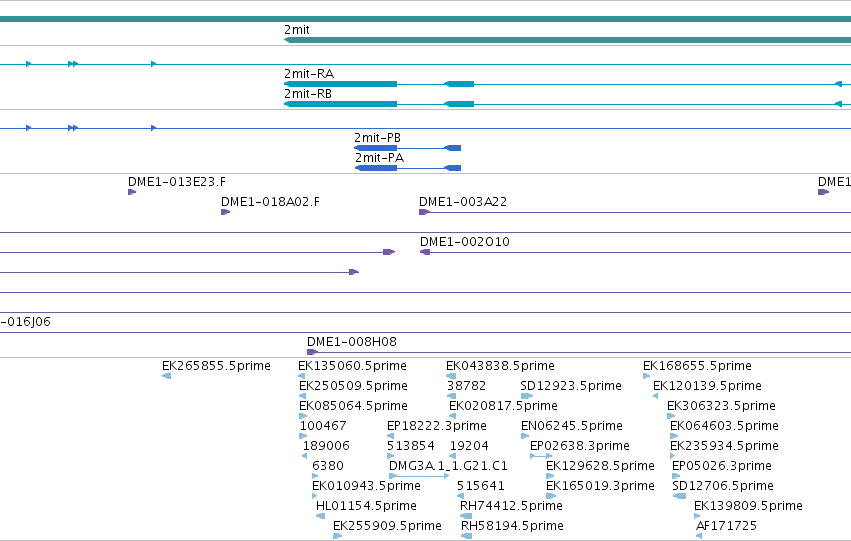Click the DMG3A.1_1.G21.C1 feature line
The width and height of the screenshot is (851, 541).
point(419,476)
